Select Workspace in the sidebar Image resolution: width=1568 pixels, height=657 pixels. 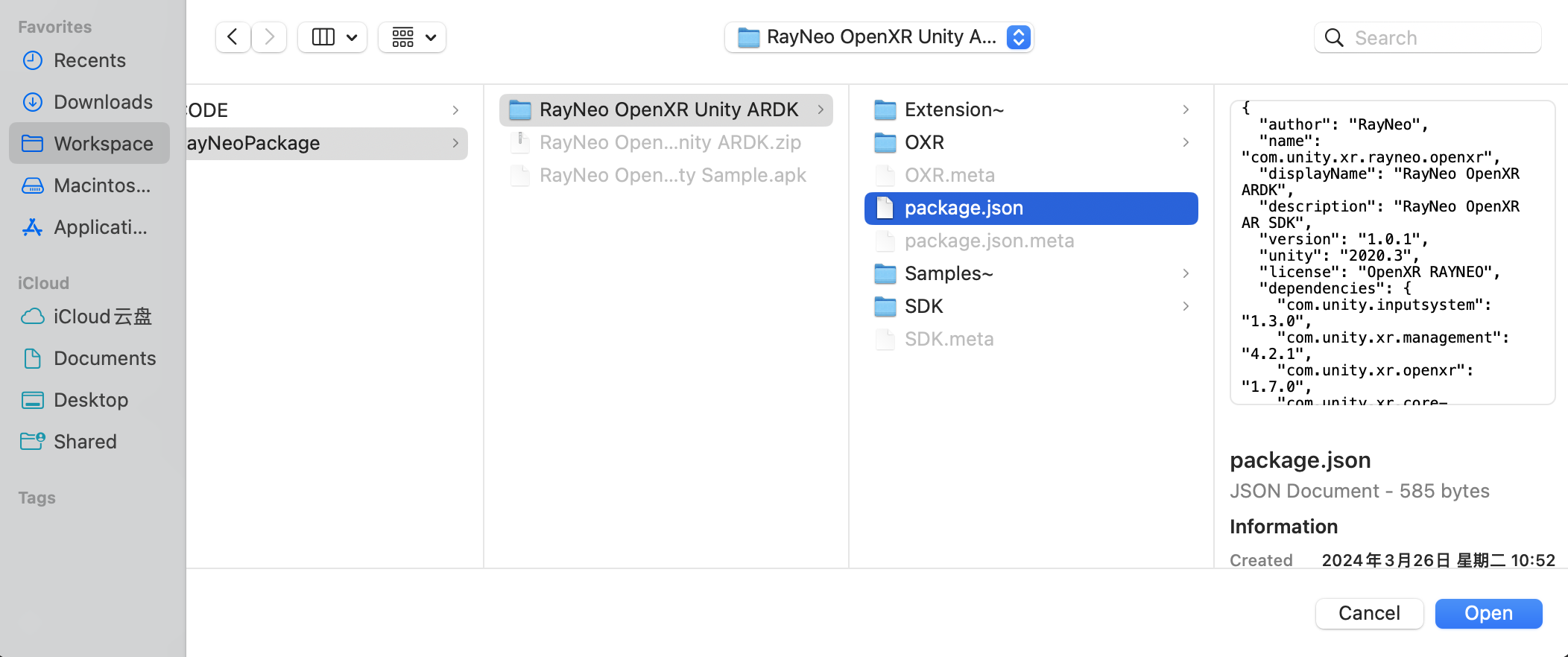click(x=89, y=144)
